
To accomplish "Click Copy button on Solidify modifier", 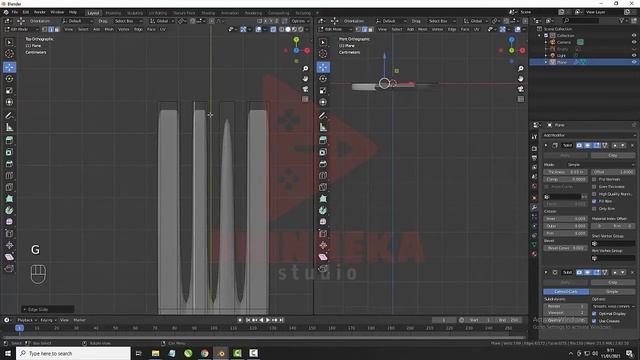I will [x=613, y=156].
